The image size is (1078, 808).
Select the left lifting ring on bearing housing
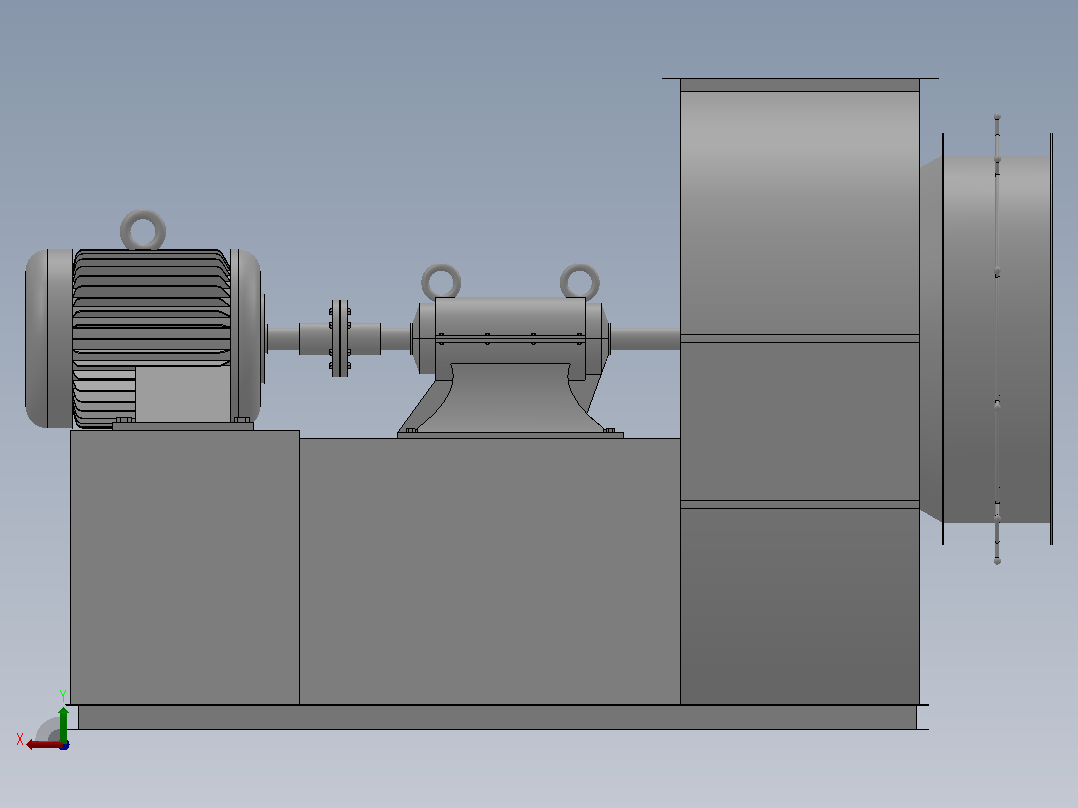coord(441,281)
